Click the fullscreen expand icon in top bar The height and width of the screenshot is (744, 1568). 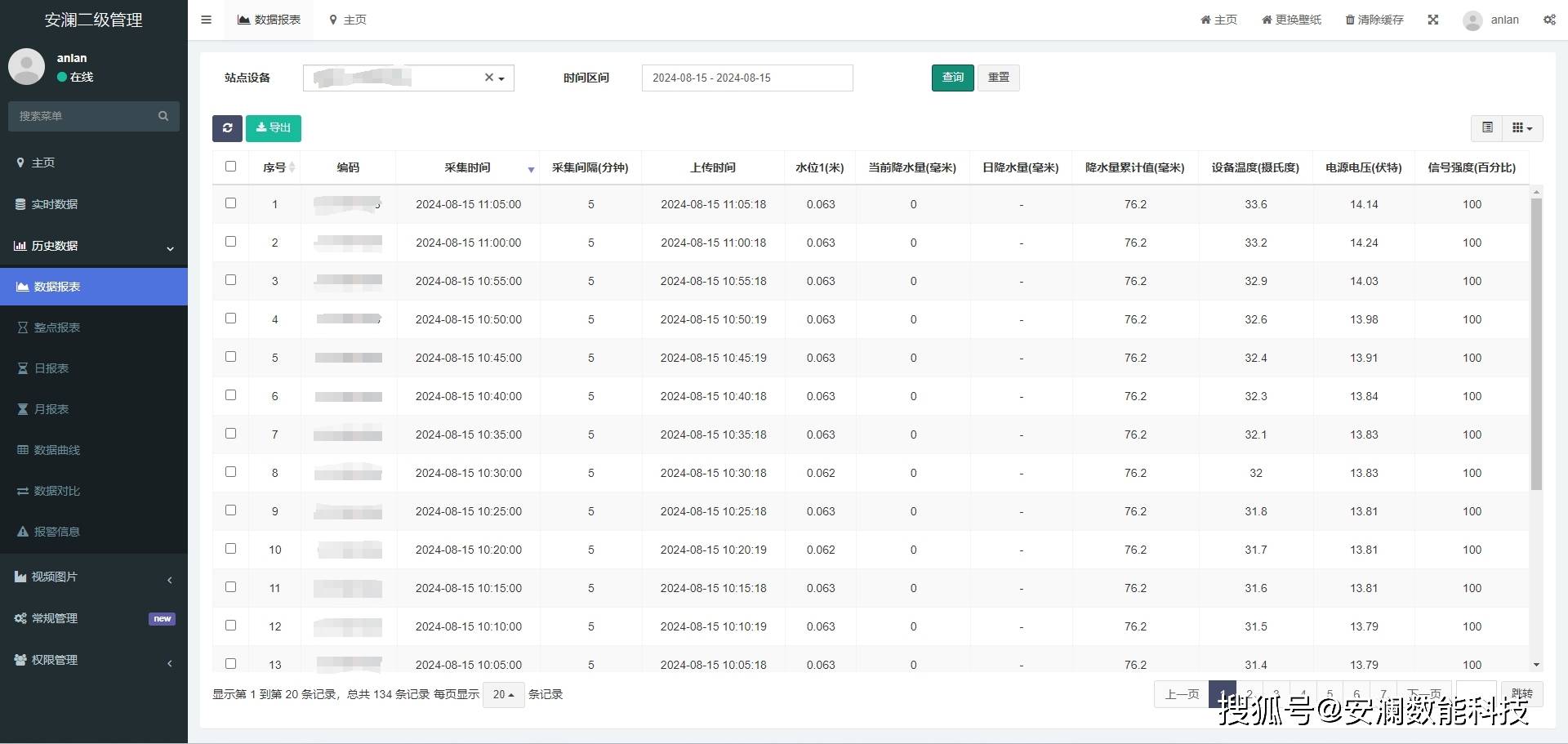click(x=1432, y=20)
